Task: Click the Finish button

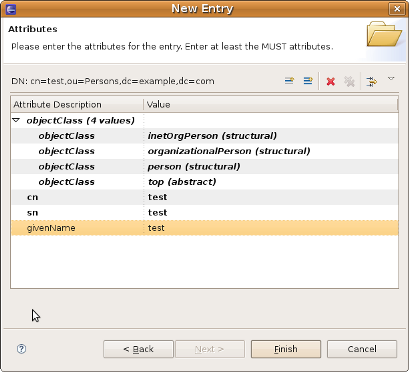Action: [x=286, y=349]
